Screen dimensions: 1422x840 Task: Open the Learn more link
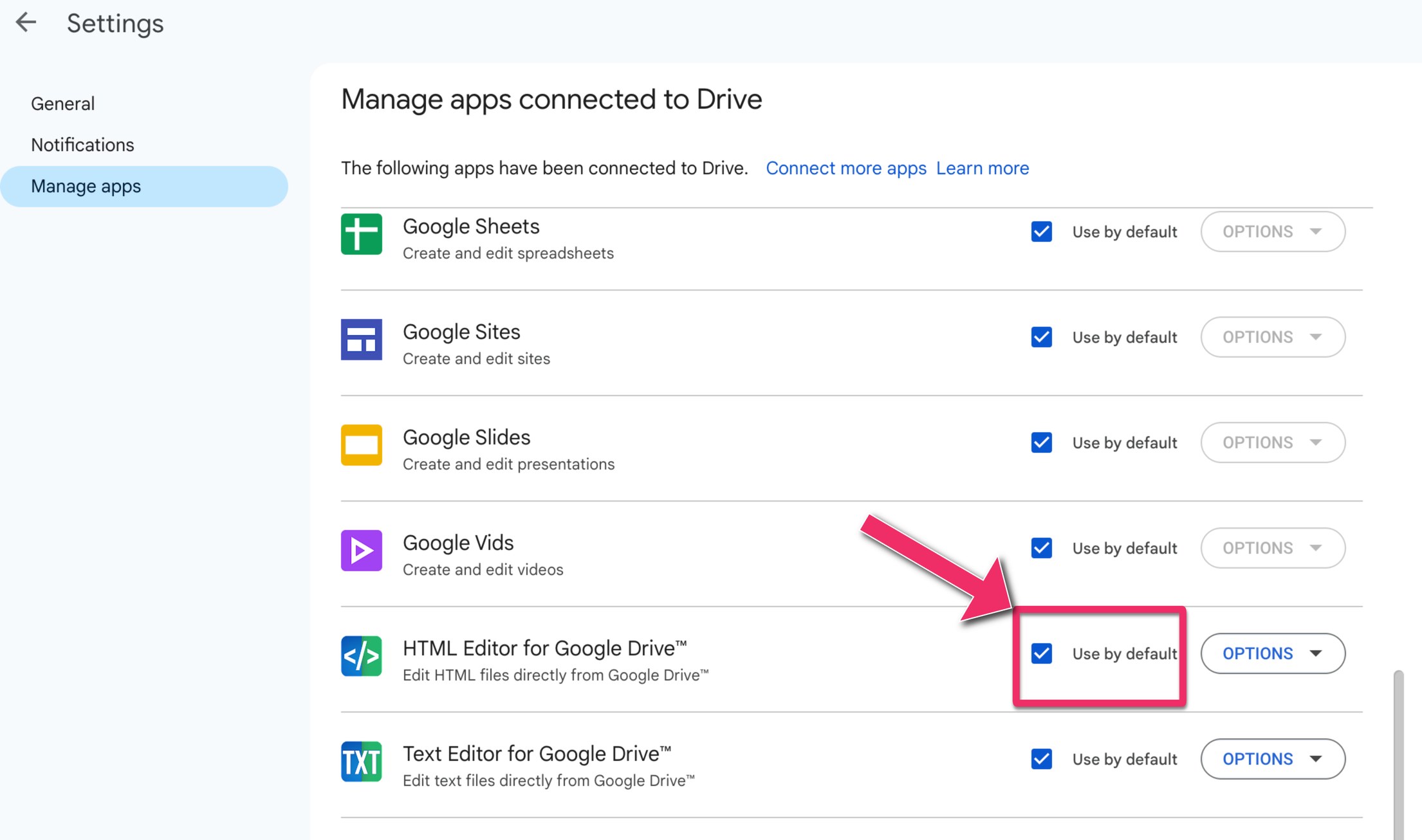coord(983,168)
